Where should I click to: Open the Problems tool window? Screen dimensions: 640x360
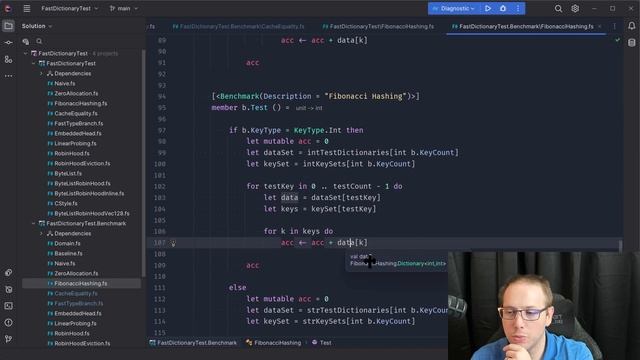point(8,322)
